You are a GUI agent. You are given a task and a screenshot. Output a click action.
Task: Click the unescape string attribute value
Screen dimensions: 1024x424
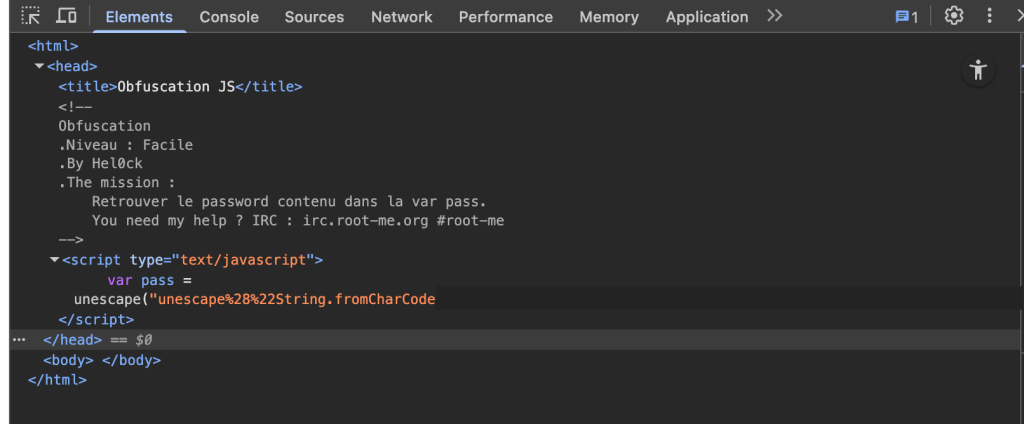293,299
